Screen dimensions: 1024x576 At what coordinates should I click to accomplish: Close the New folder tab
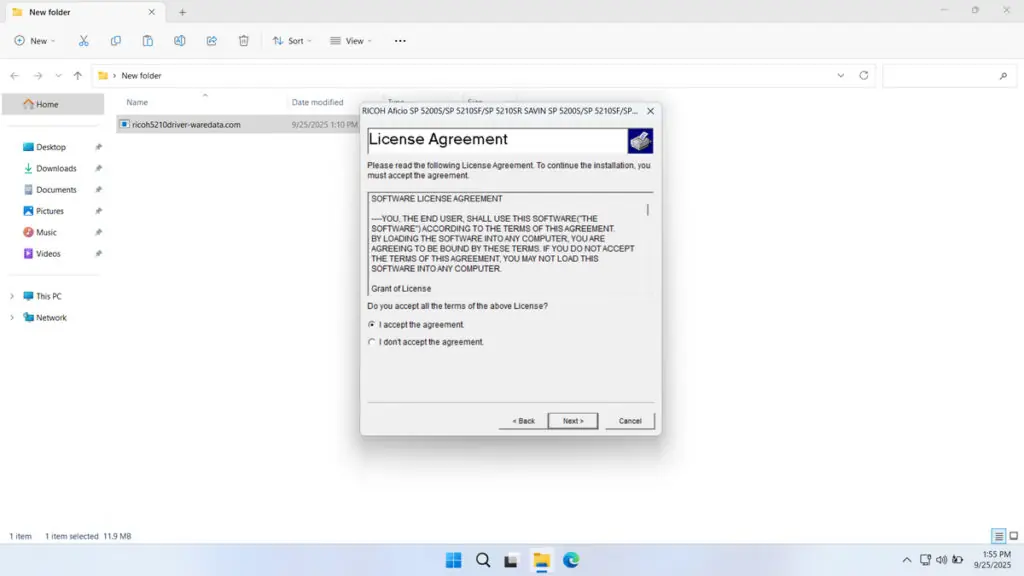(x=152, y=12)
